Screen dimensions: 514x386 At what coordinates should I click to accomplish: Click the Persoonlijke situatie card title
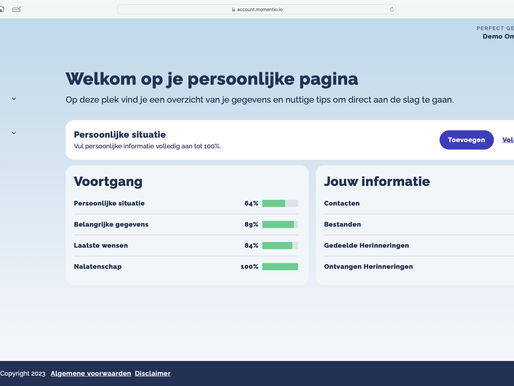120,135
